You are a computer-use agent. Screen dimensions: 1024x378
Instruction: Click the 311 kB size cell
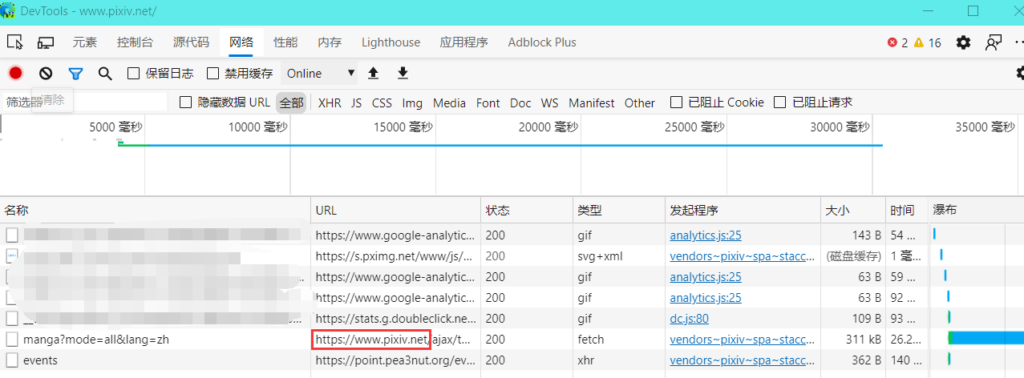click(x=854, y=339)
